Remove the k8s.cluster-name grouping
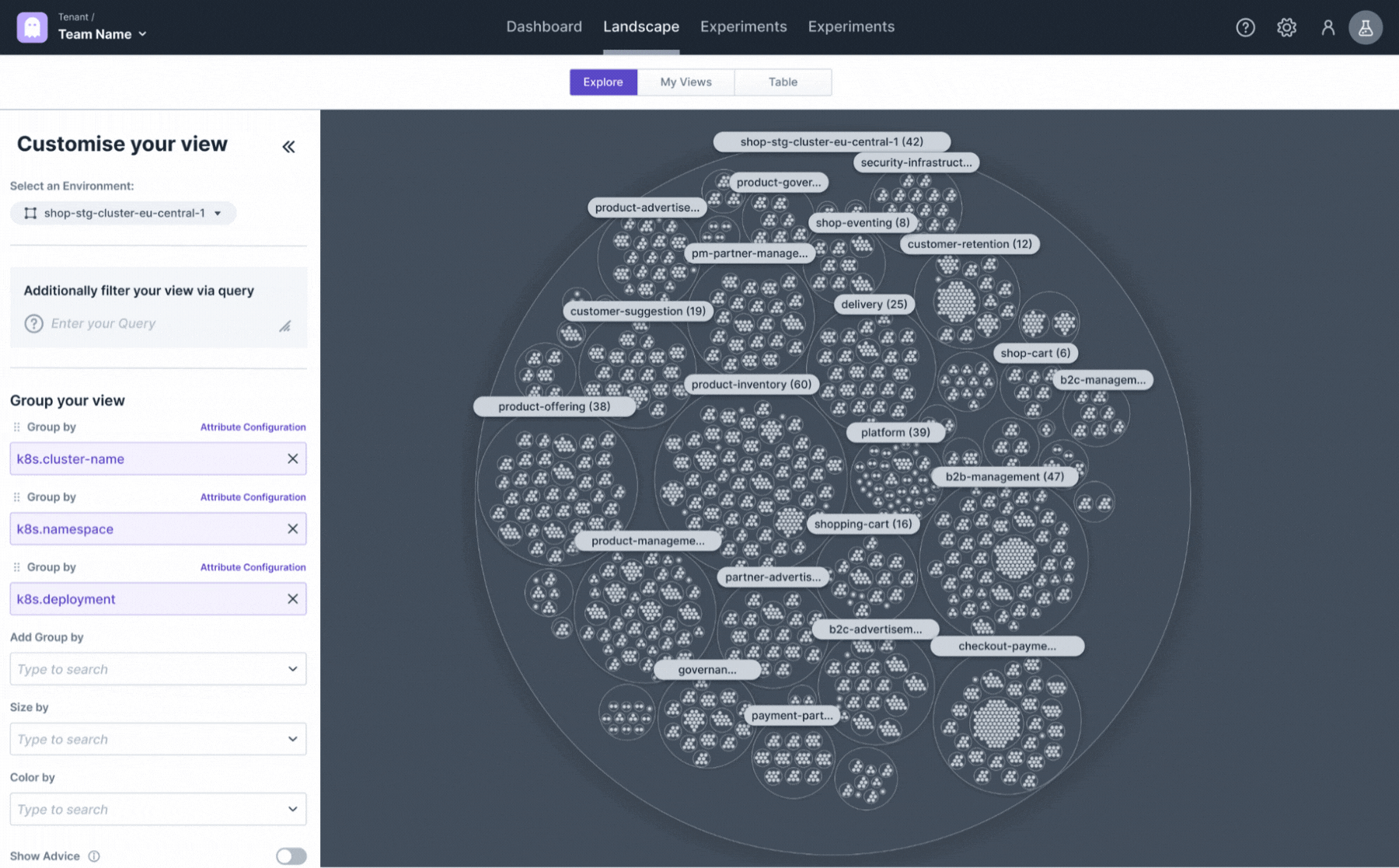 coord(292,458)
